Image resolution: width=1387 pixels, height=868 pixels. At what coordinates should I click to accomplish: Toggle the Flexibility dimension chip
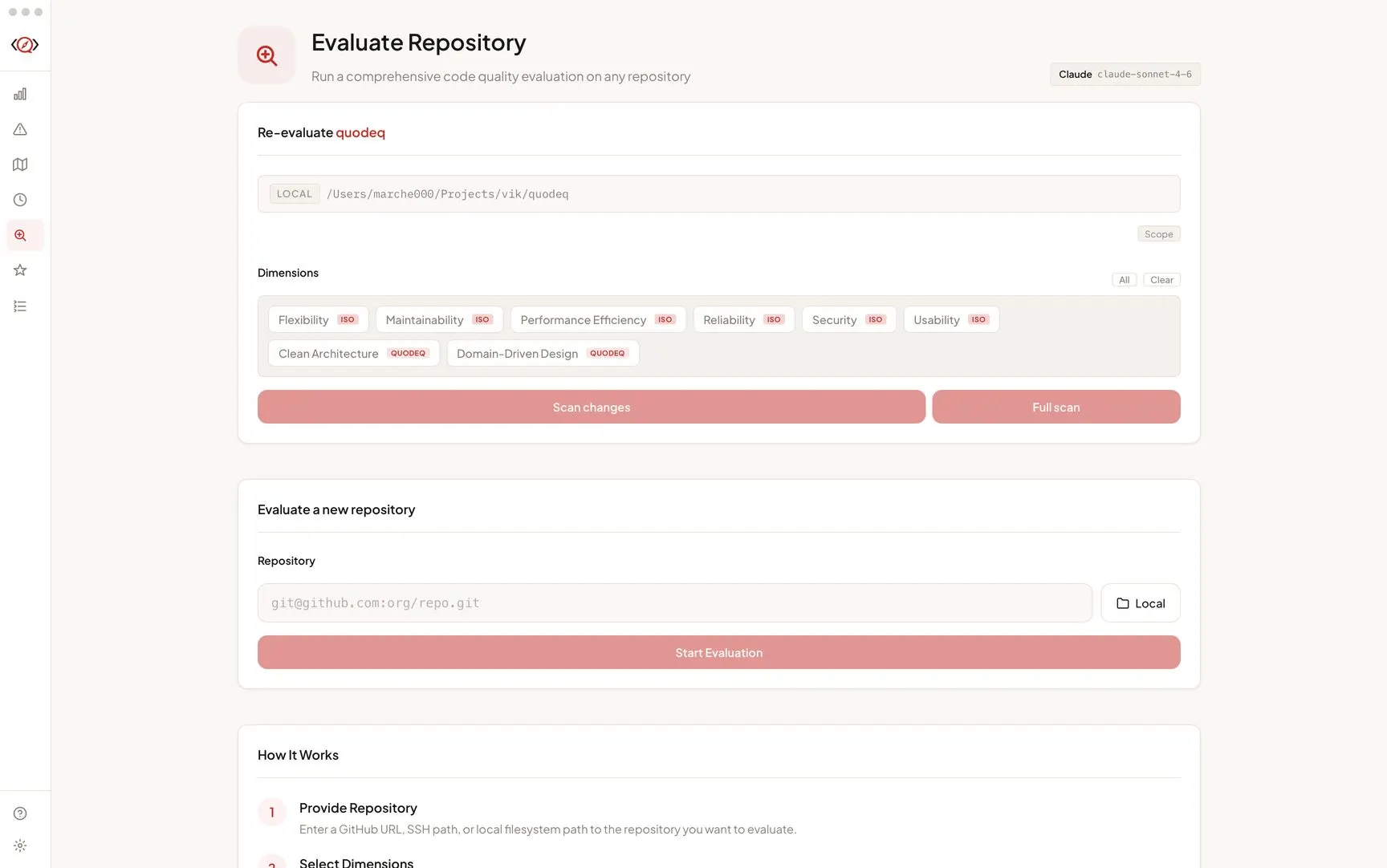(x=318, y=319)
